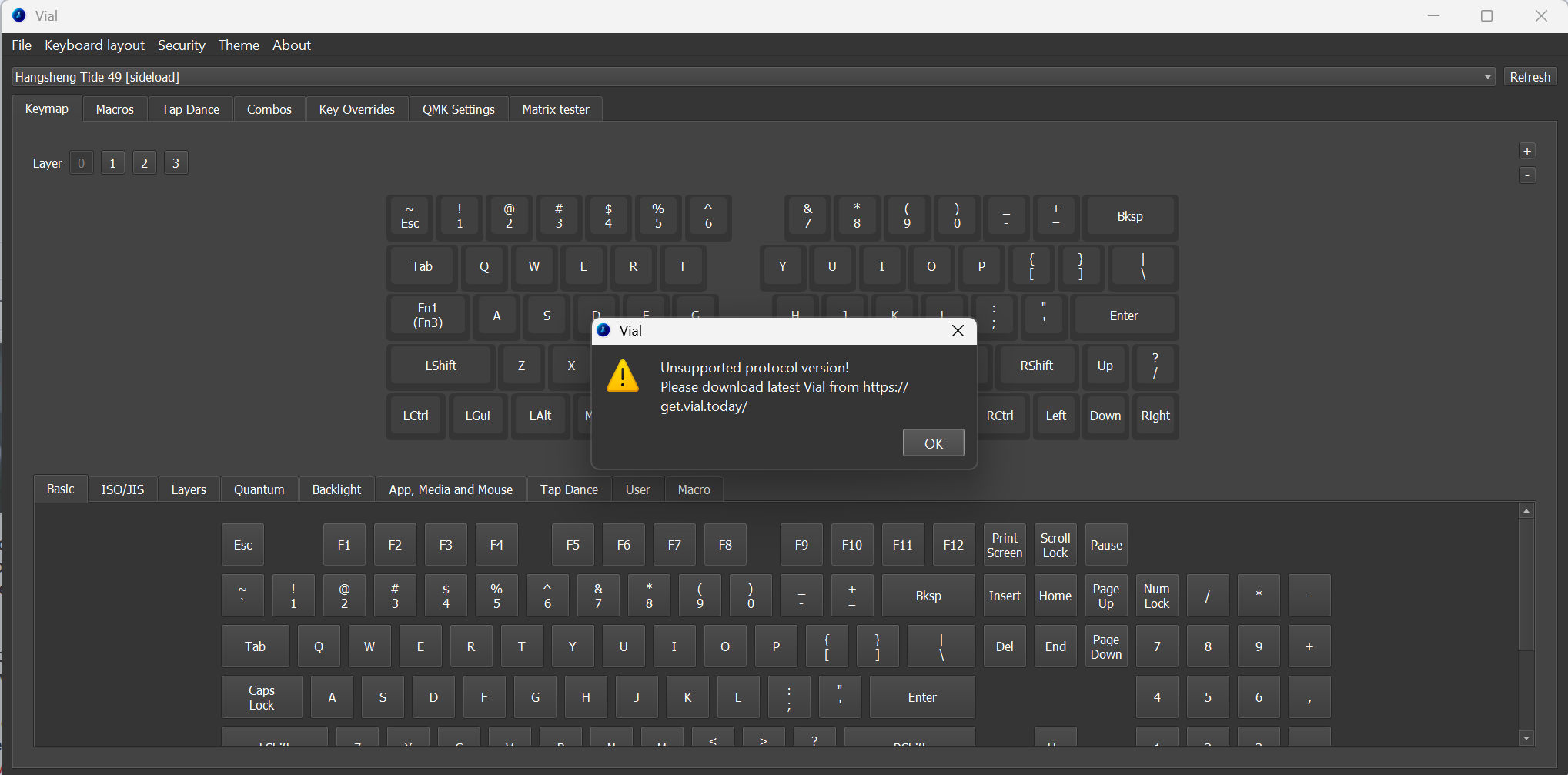Viewport: 1568px width, 775px height.
Task: Select layer 0 button
Action: click(82, 163)
